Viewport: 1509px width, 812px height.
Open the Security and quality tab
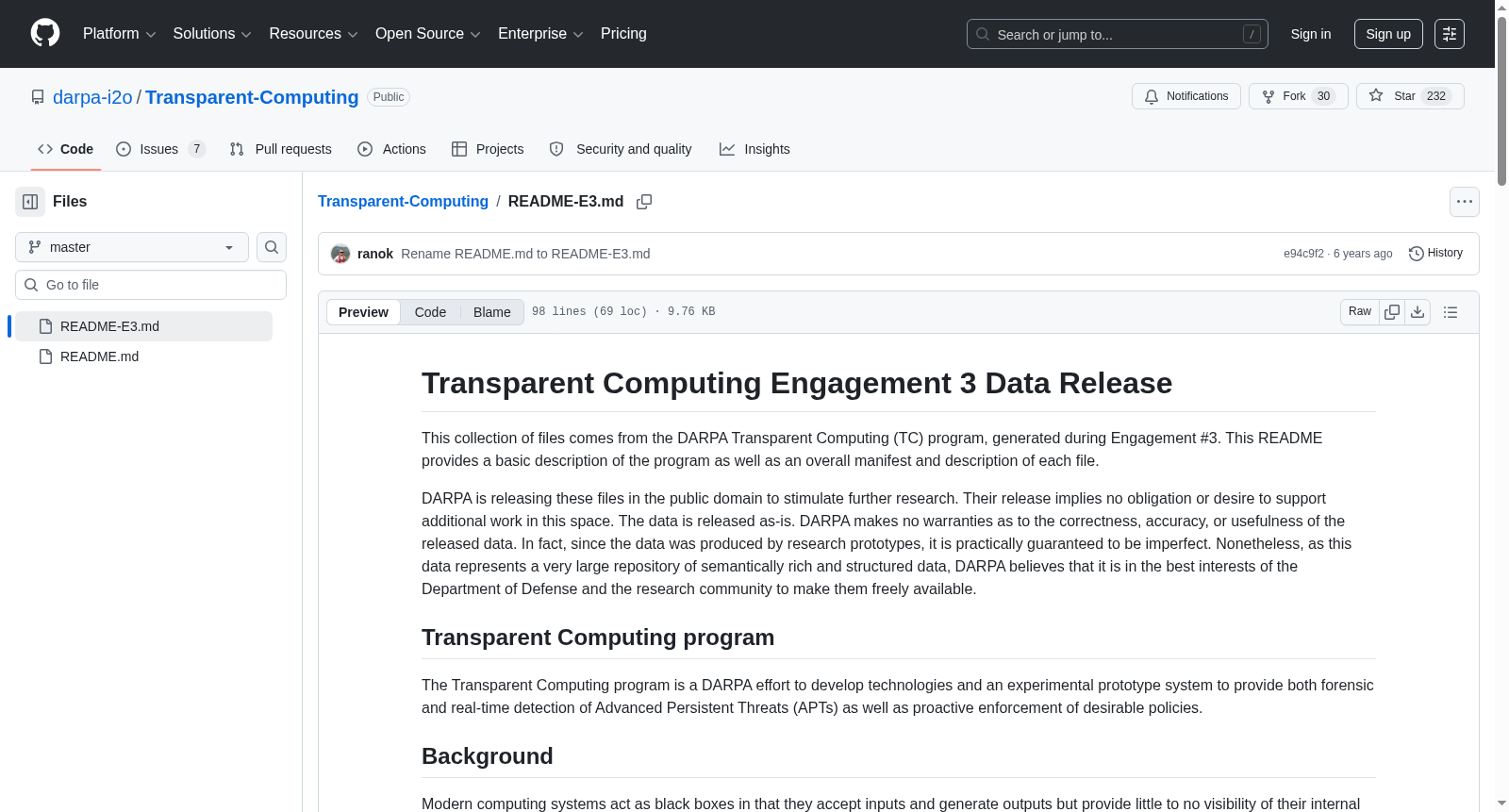click(x=621, y=149)
